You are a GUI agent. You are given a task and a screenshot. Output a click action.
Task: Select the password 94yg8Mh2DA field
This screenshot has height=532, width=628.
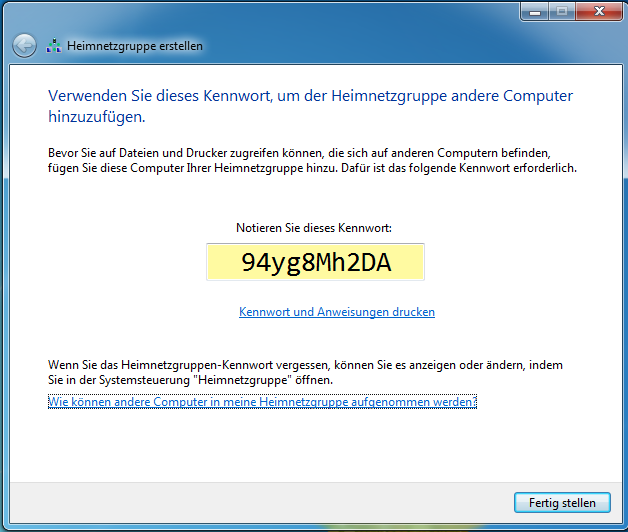(x=315, y=262)
